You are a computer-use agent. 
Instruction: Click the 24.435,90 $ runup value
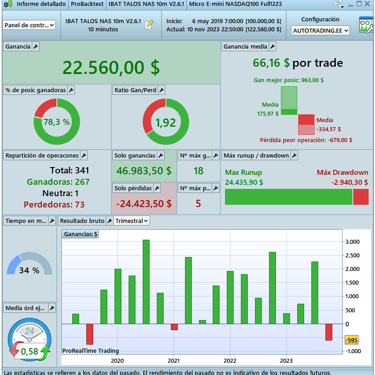click(244, 182)
